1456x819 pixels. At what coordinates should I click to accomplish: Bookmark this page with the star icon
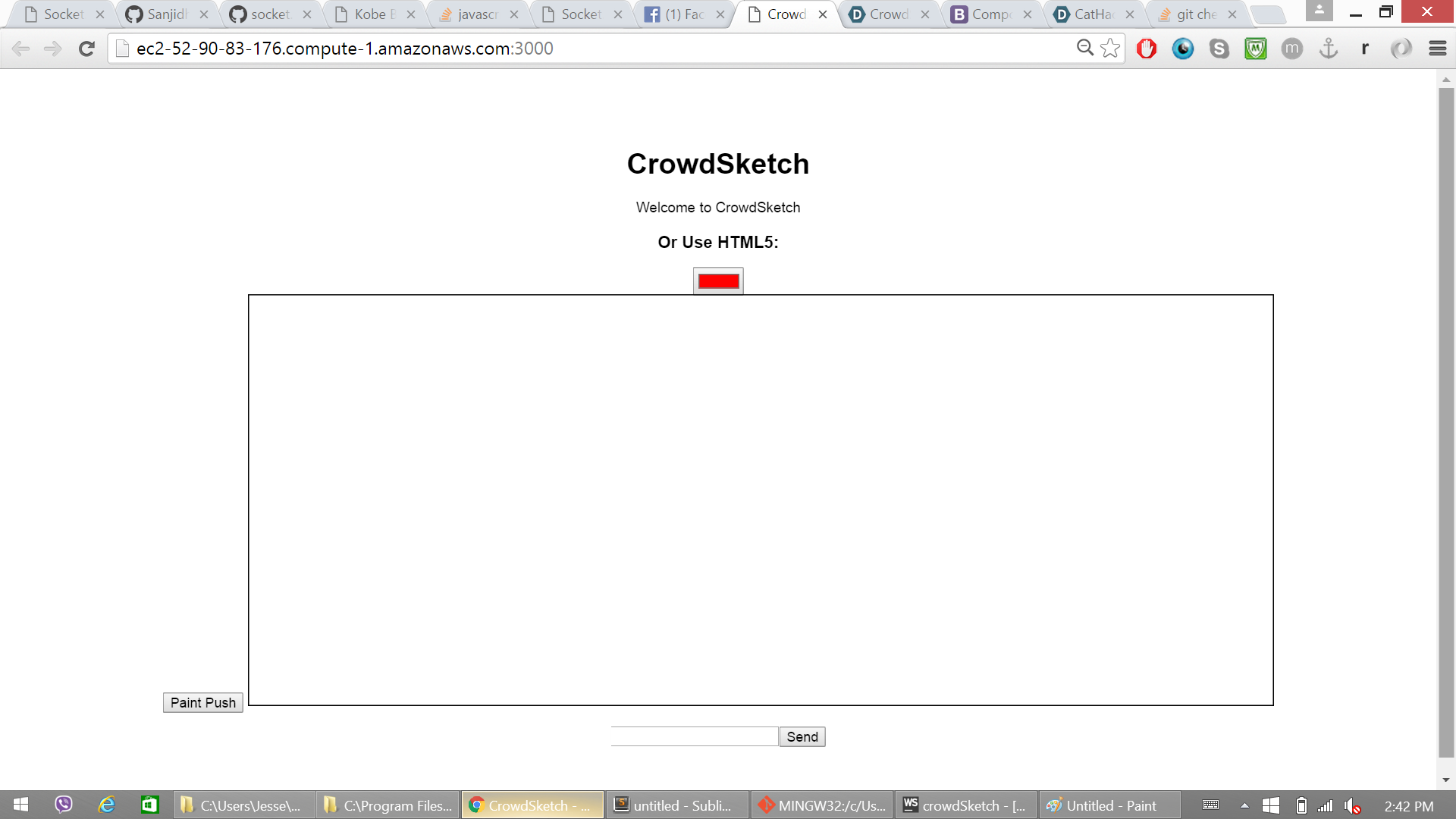coord(1110,49)
